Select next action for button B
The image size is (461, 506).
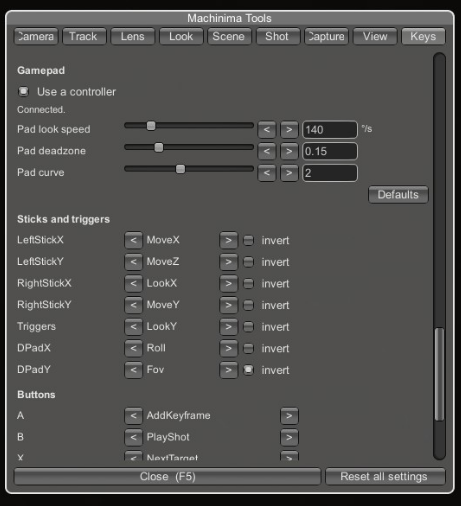289,437
